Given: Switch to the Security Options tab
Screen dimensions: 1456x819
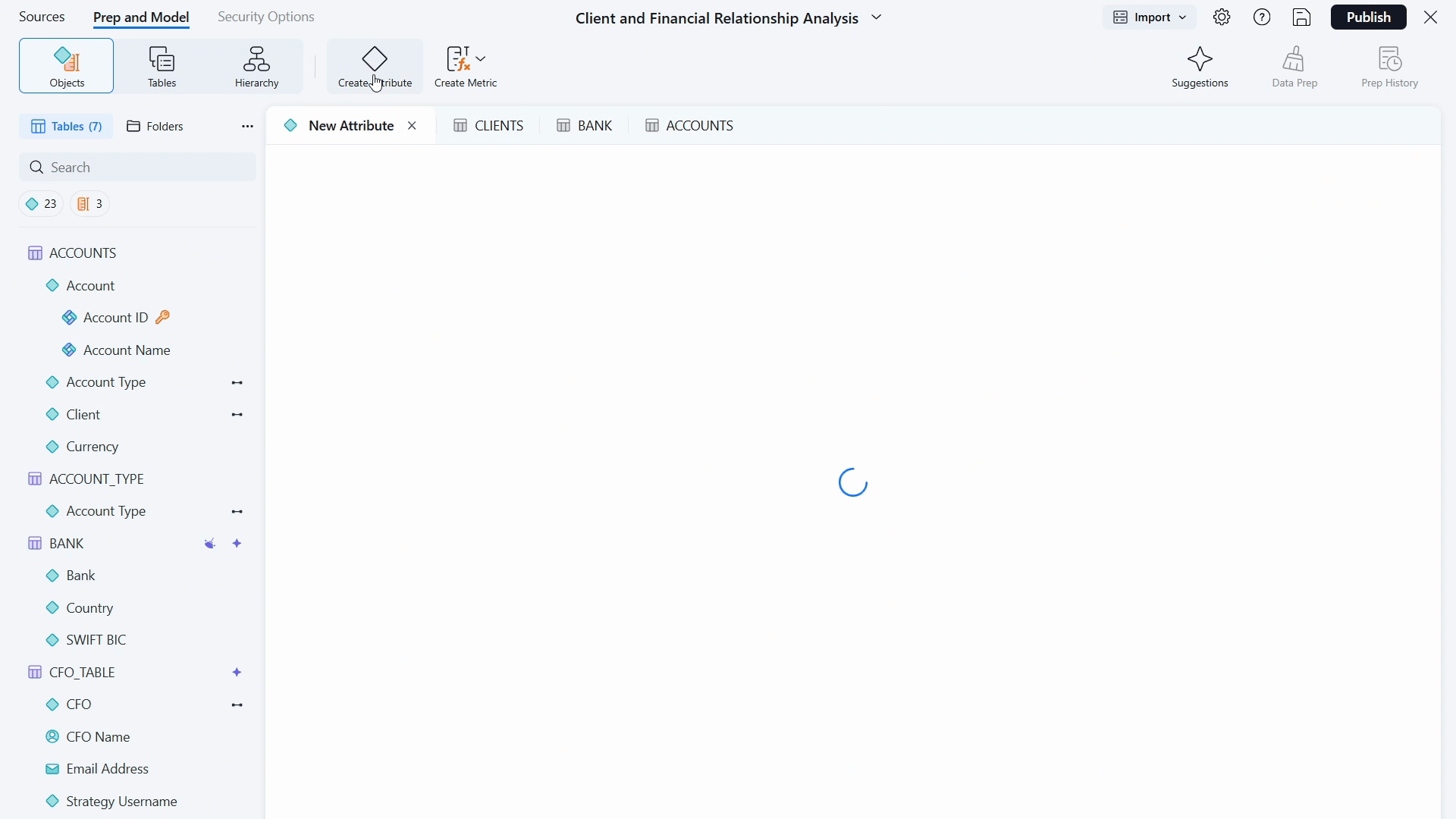Looking at the screenshot, I should coord(265,16).
